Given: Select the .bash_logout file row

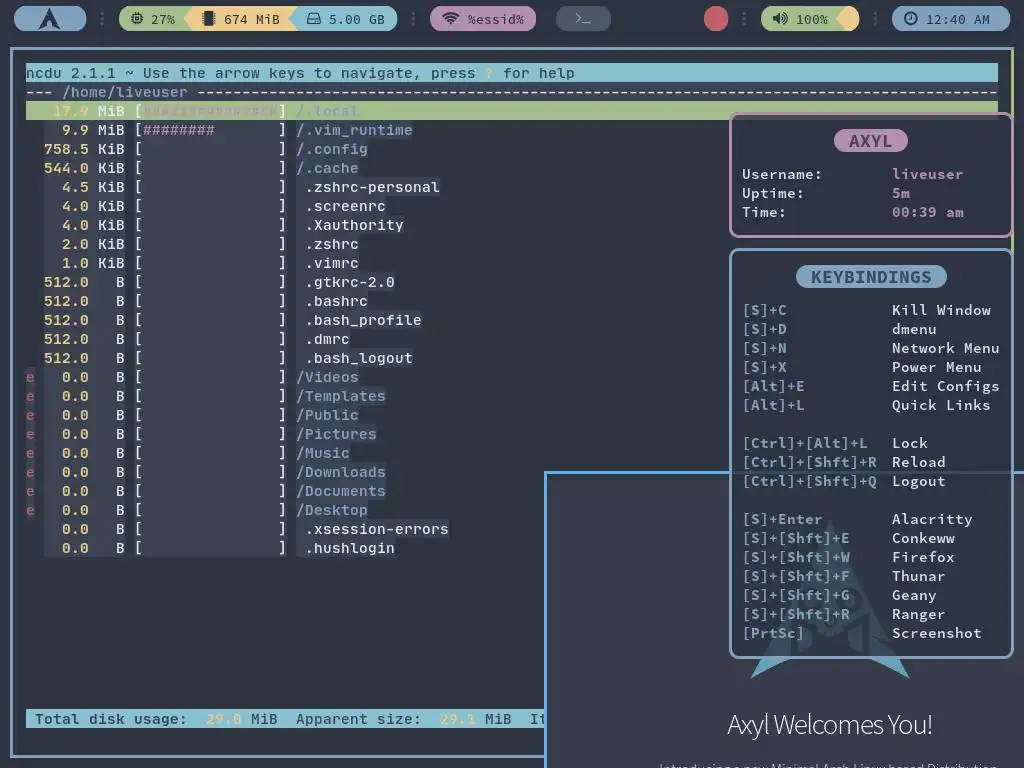Looking at the screenshot, I should (229, 358).
